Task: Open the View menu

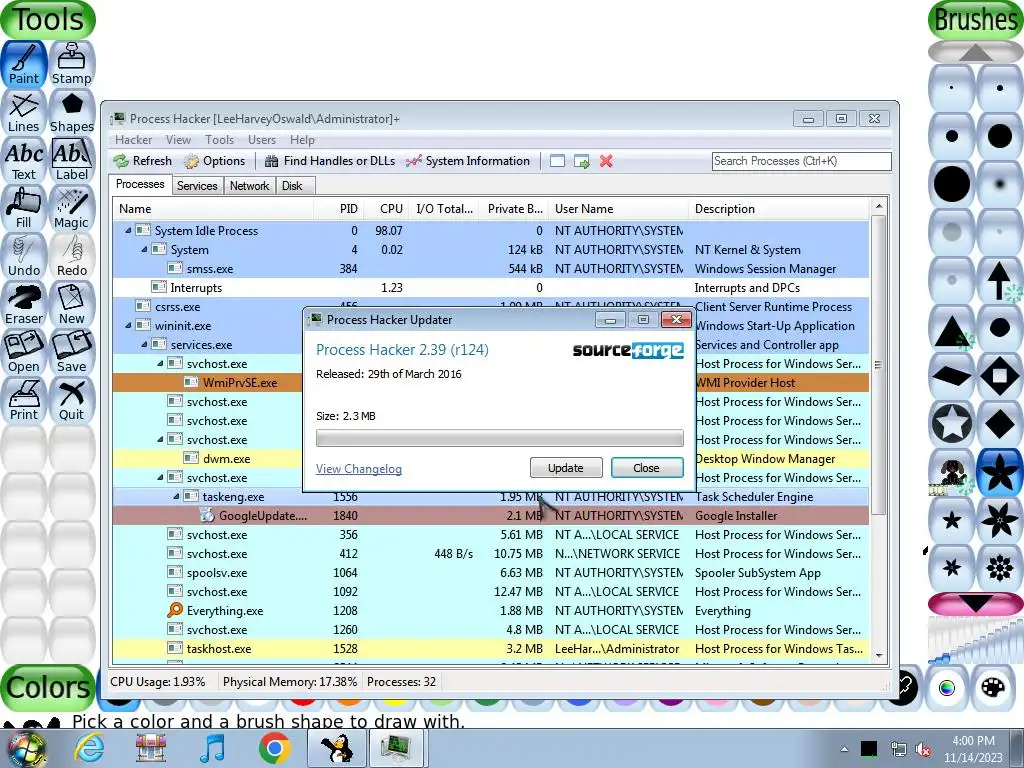Action: click(x=178, y=140)
